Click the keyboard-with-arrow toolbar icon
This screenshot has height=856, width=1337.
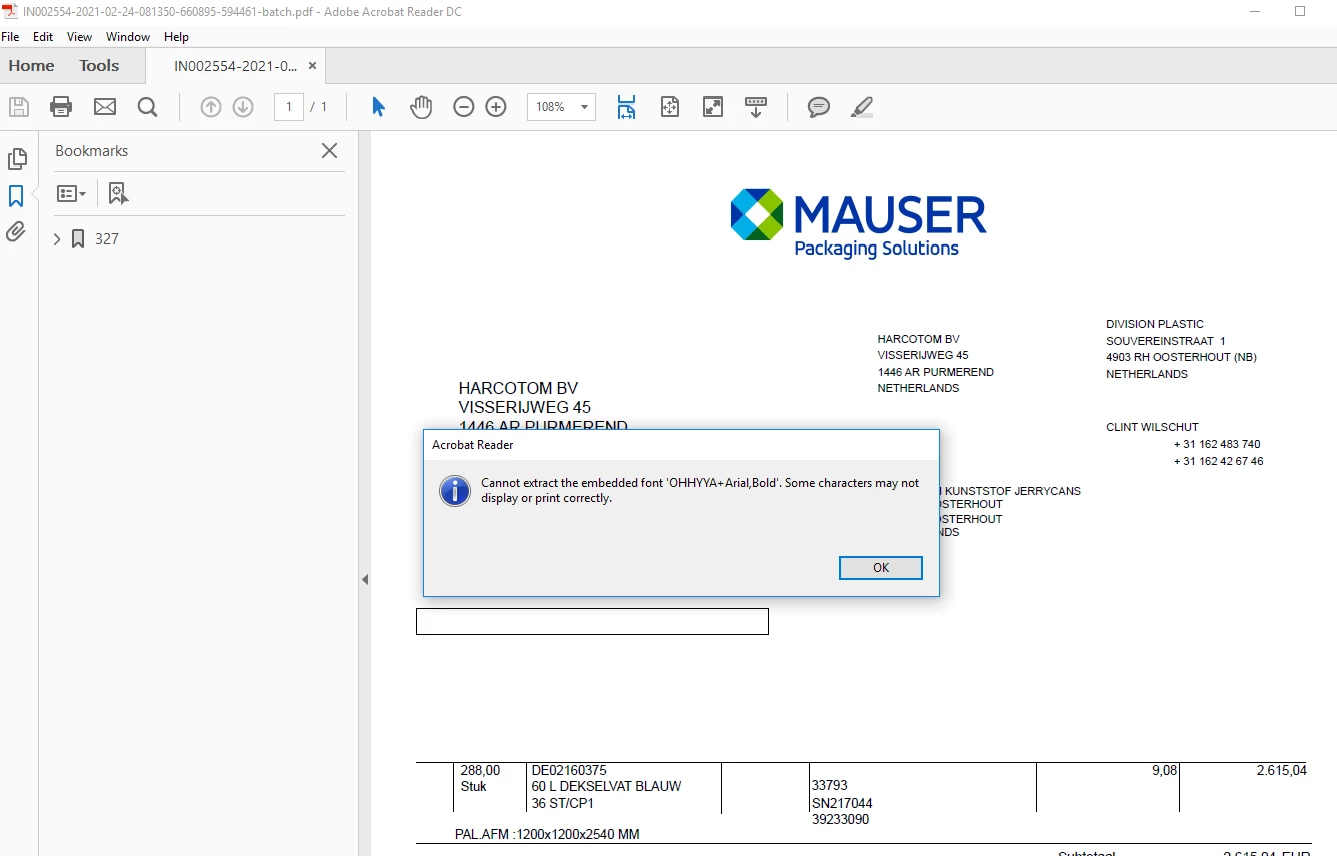(756, 107)
